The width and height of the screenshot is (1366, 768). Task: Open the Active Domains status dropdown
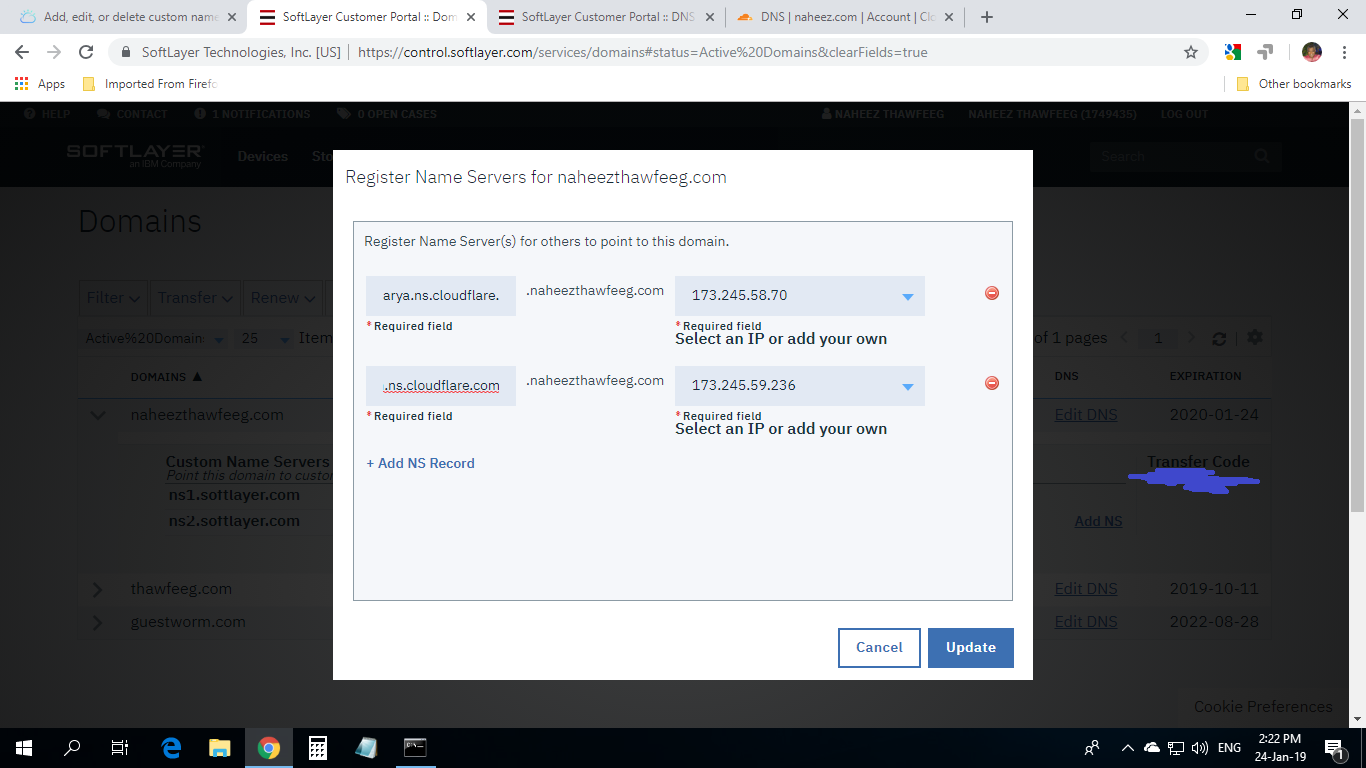154,339
